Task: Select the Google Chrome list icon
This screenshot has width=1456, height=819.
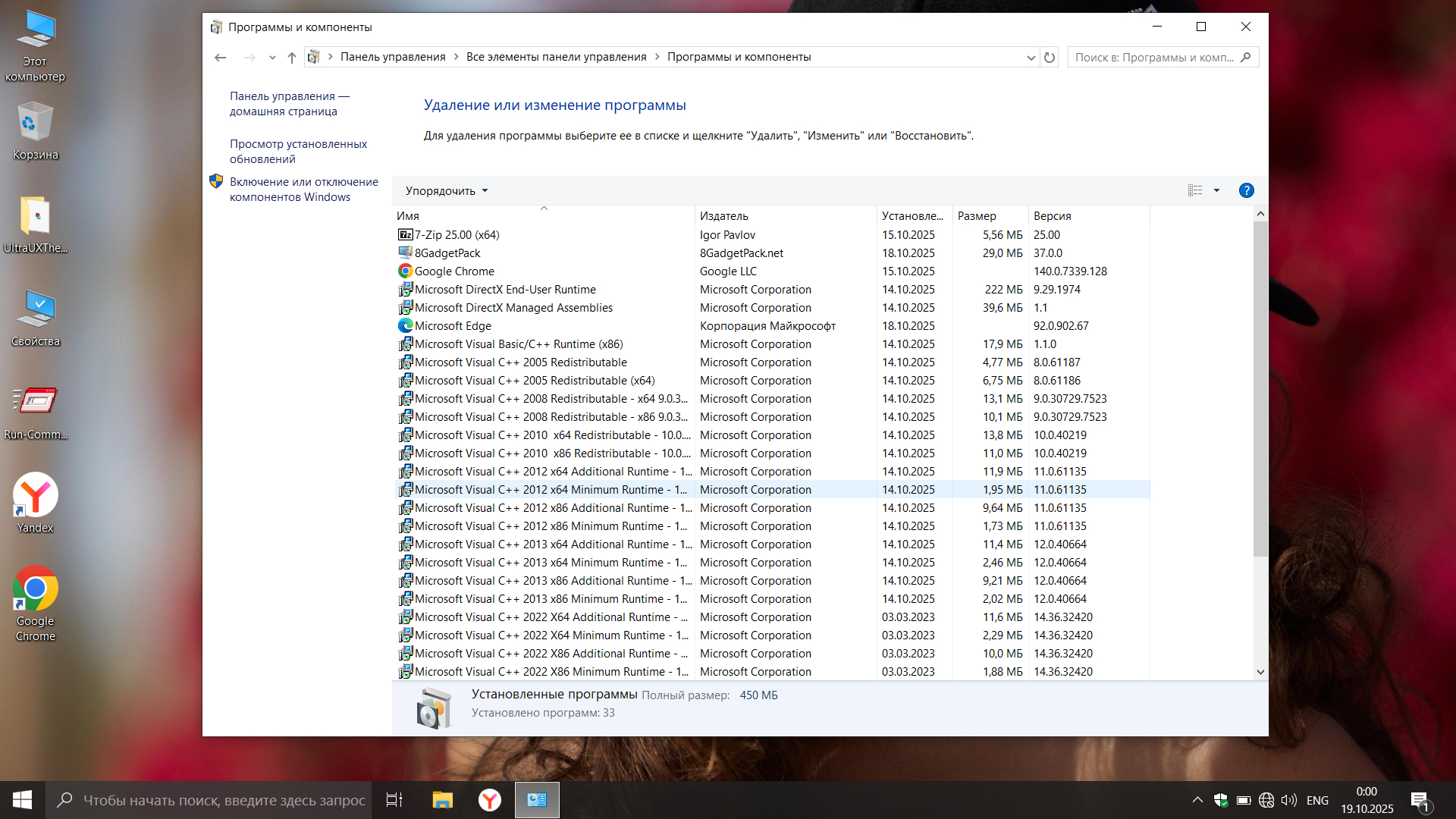Action: pos(405,271)
